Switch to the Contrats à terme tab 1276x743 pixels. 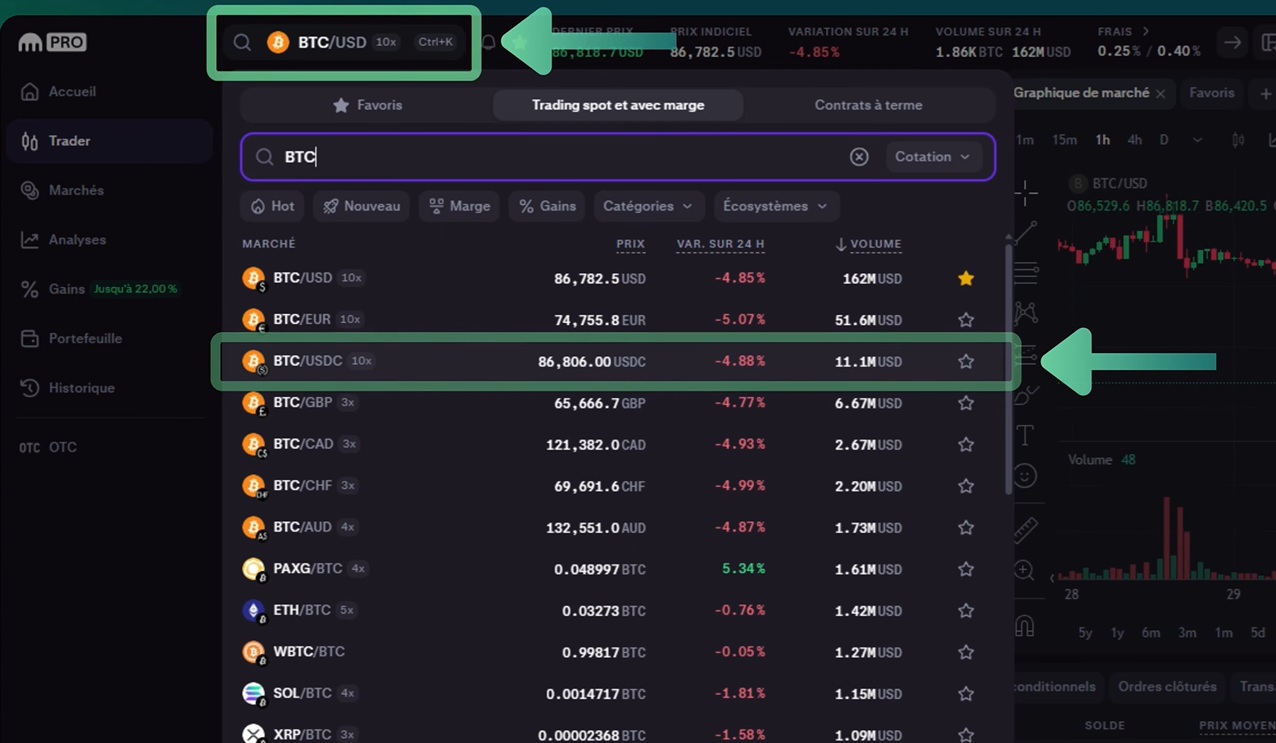[x=868, y=105]
